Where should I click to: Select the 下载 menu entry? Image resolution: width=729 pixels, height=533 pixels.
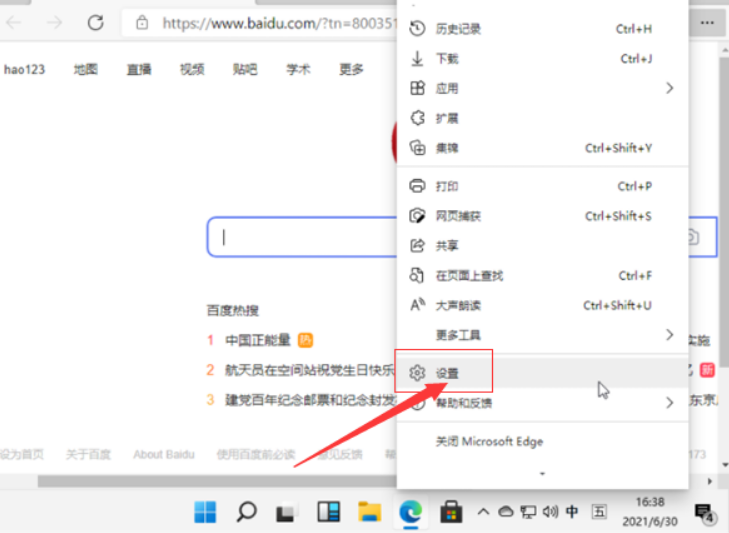[x=542, y=58]
